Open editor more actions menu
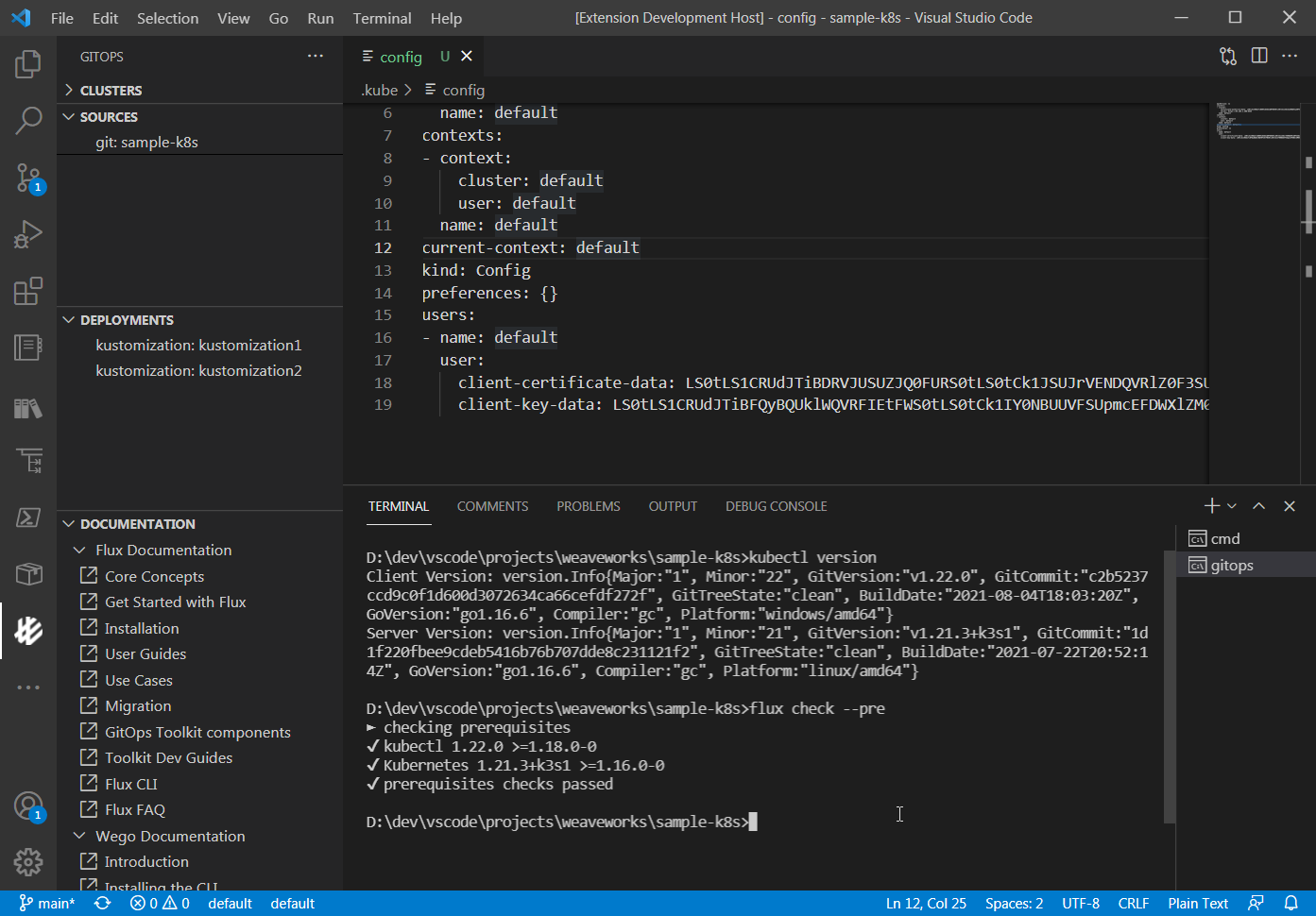This screenshot has height=916, width=1316. [1290, 57]
